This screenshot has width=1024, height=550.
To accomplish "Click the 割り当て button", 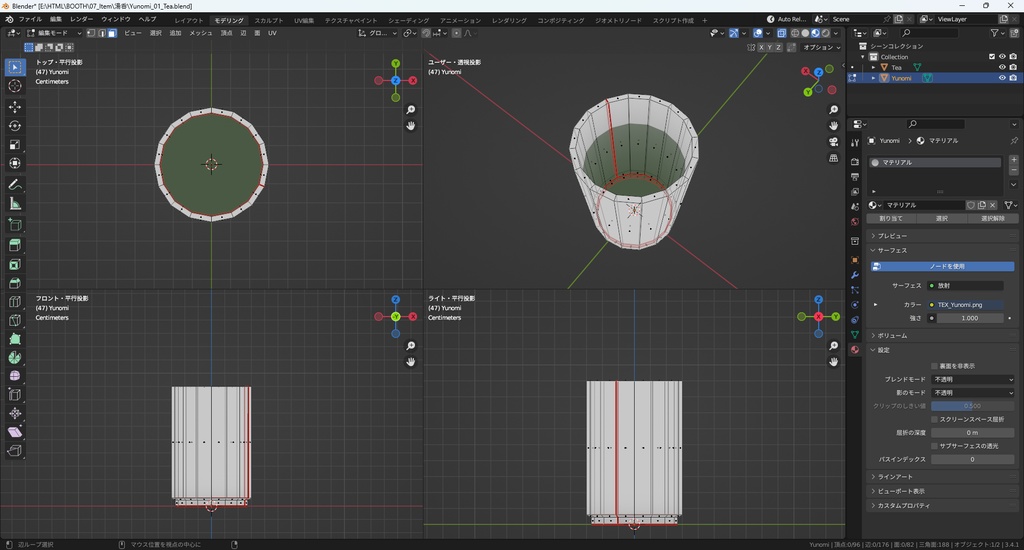I will pos(891,218).
